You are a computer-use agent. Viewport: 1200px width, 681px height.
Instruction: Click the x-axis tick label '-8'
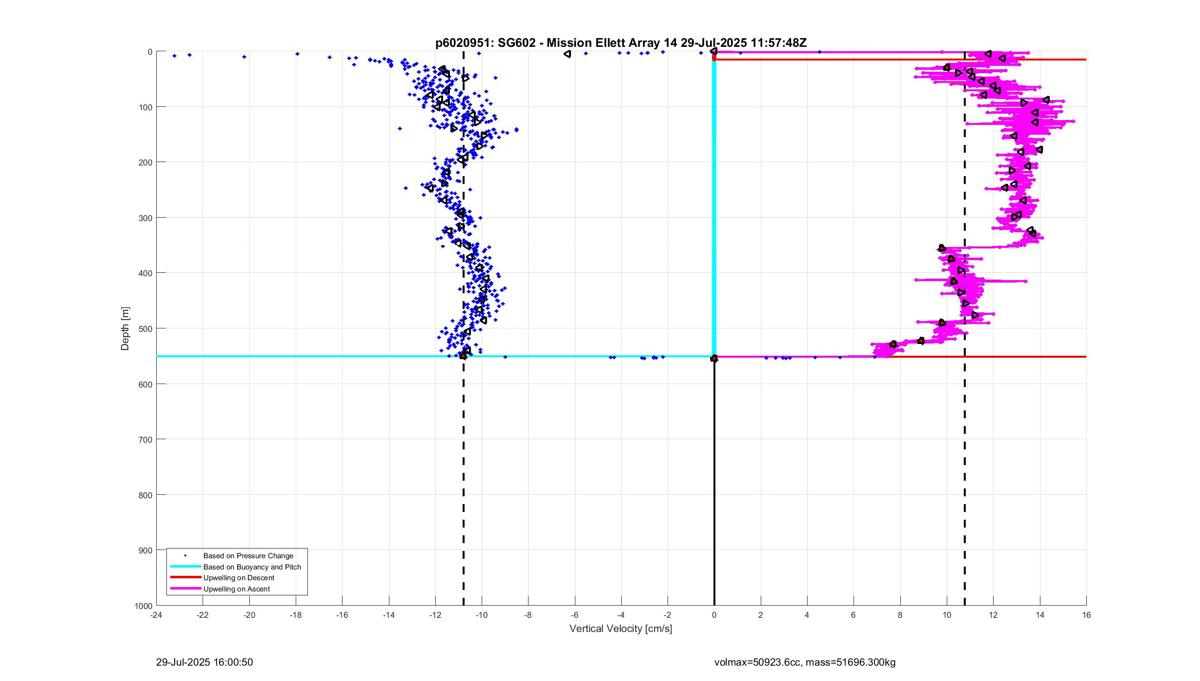coord(528,616)
